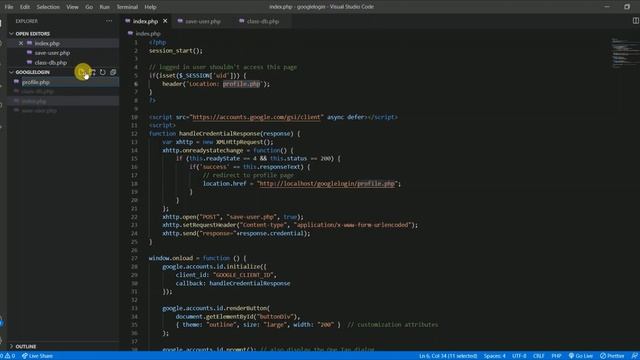Screen dimensions: 640x360
Task: Click PHP file icon on index.php tab
Action: pyautogui.click(x=128, y=21)
